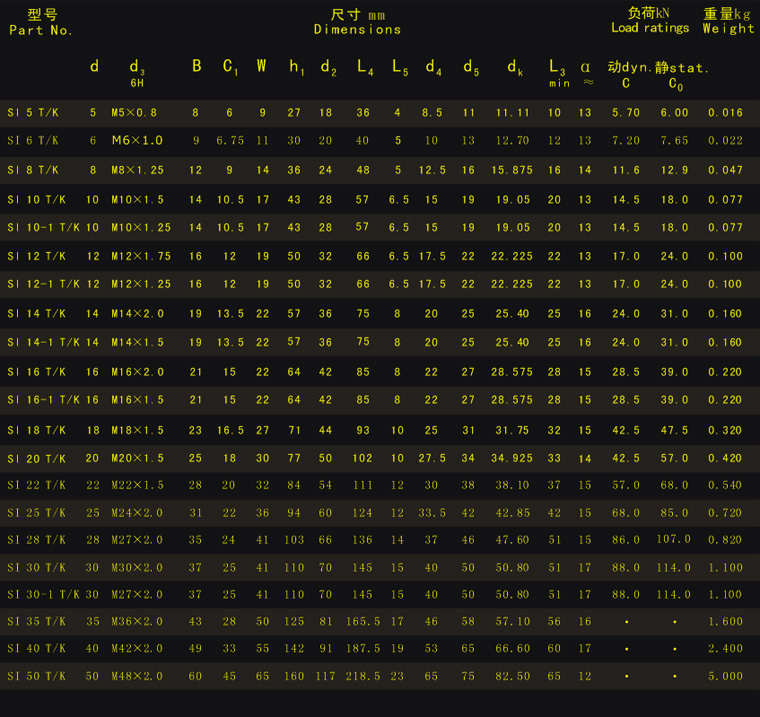Select part number 'SI 10 T/K'
This screenshot has height=717, width=760.
36,200
